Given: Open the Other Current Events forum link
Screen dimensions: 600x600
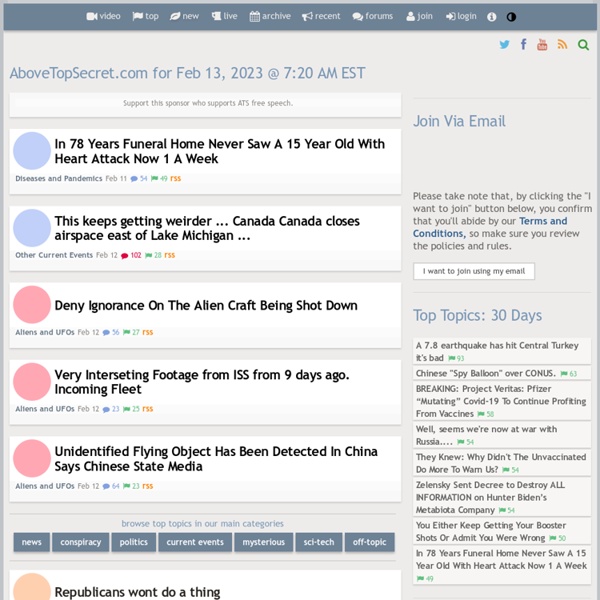Looking at the screenshot, I should point(54,255).
